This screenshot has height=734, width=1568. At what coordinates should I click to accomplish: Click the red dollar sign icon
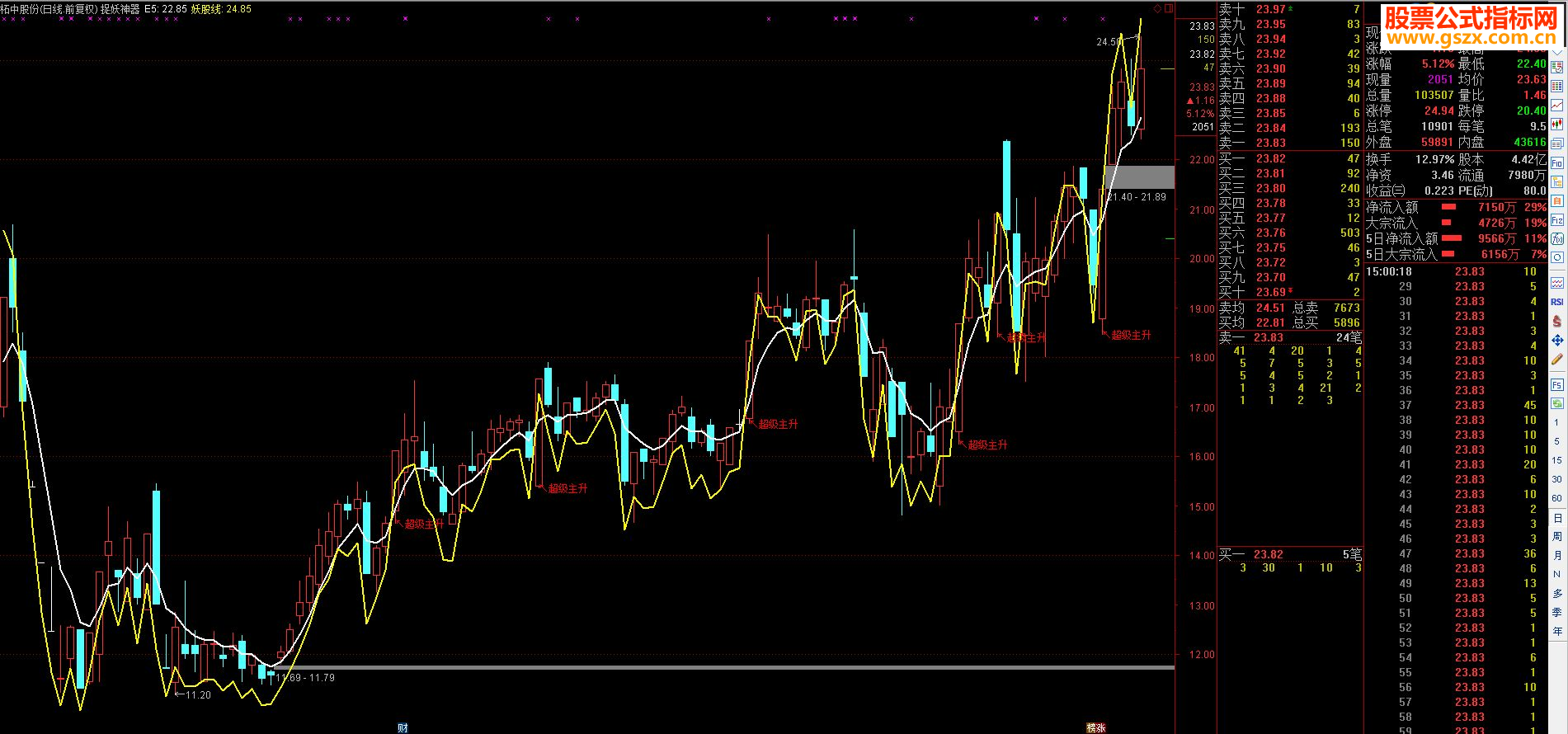(x=1557, y=321)
